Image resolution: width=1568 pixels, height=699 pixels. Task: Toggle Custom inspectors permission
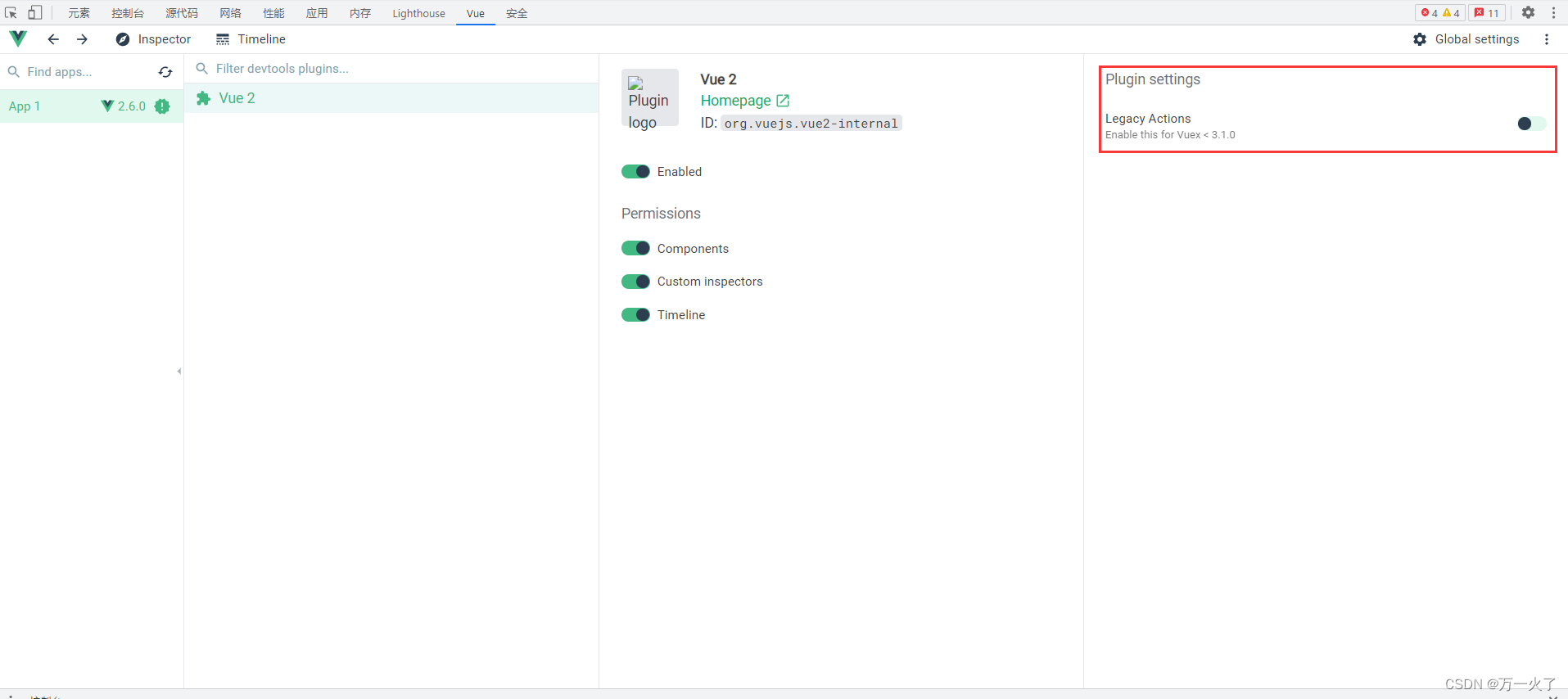click(635, 282)
